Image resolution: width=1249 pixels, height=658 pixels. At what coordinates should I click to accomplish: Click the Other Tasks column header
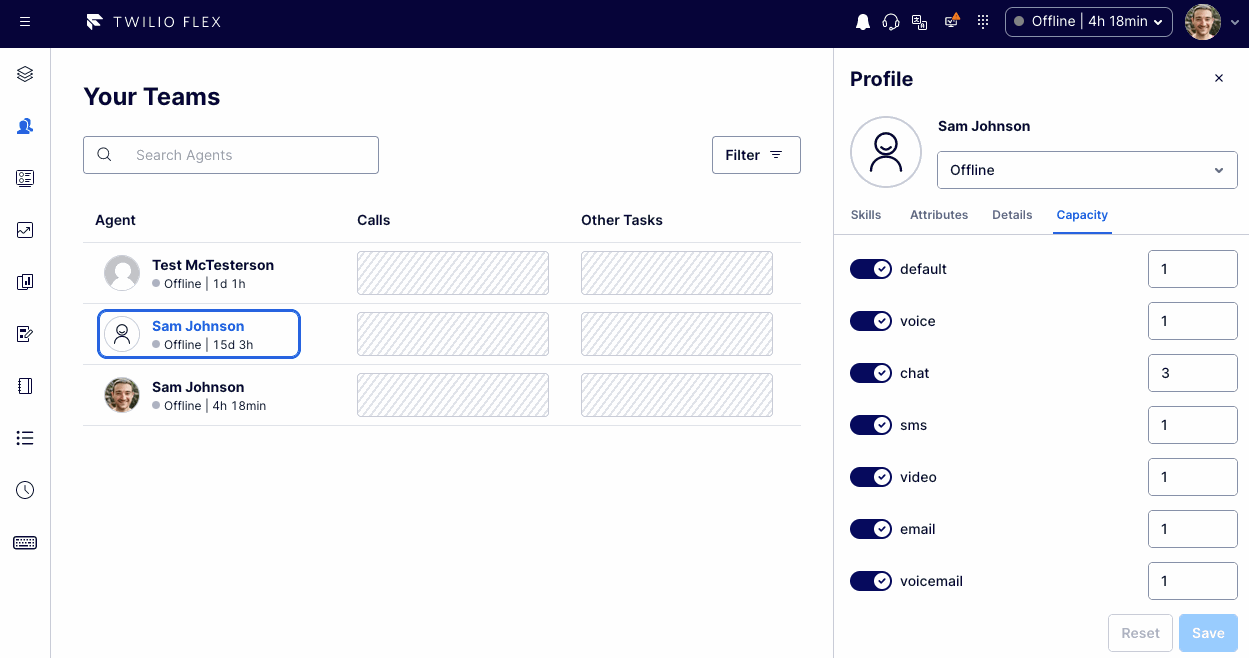(x=622, y=220)
